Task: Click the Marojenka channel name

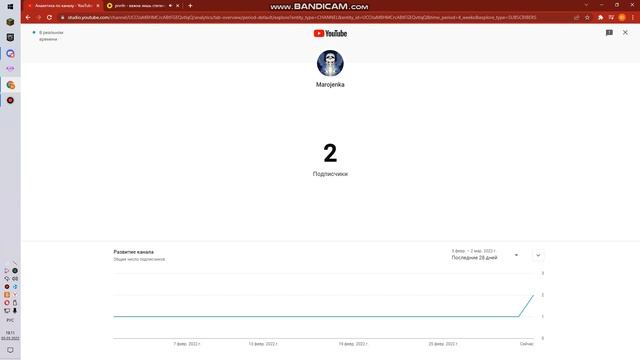Action: click(330, 84)
